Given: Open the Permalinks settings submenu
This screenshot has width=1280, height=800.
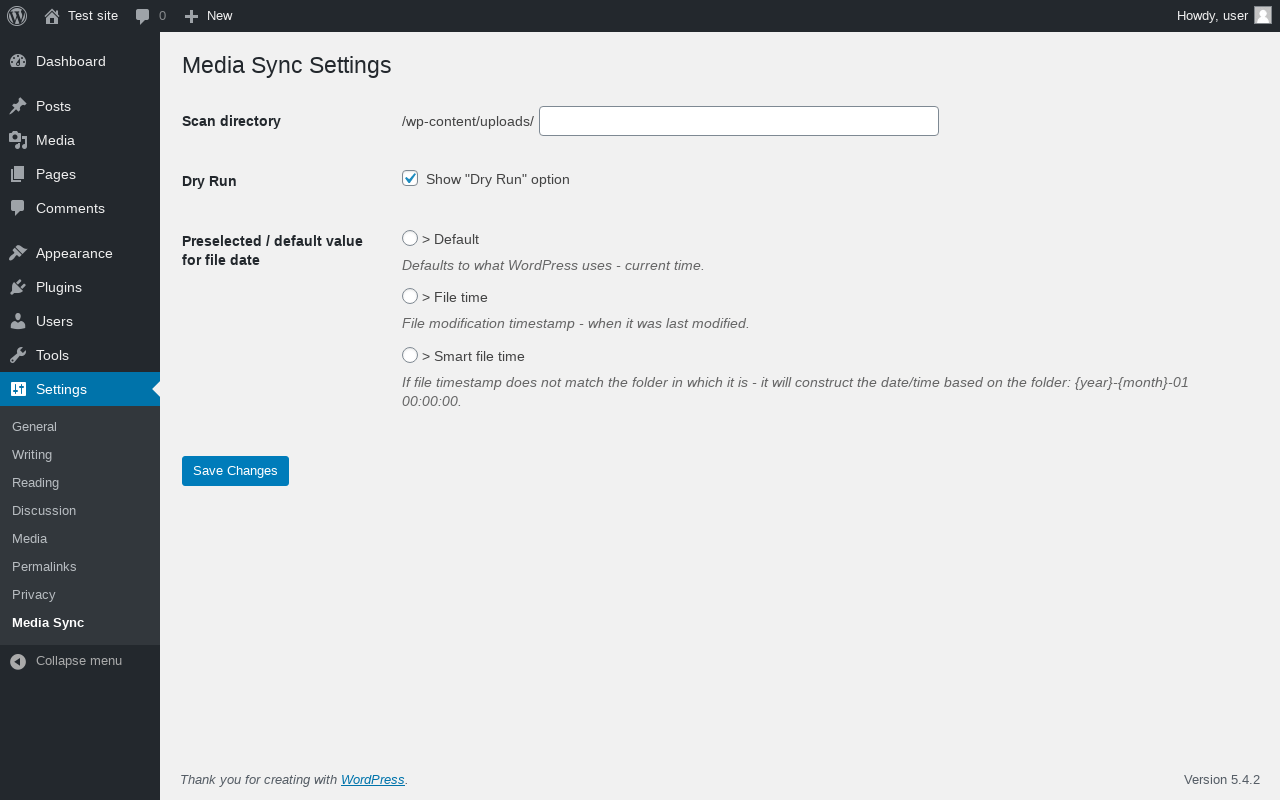Looking at the screenshot, I should 80,566.
